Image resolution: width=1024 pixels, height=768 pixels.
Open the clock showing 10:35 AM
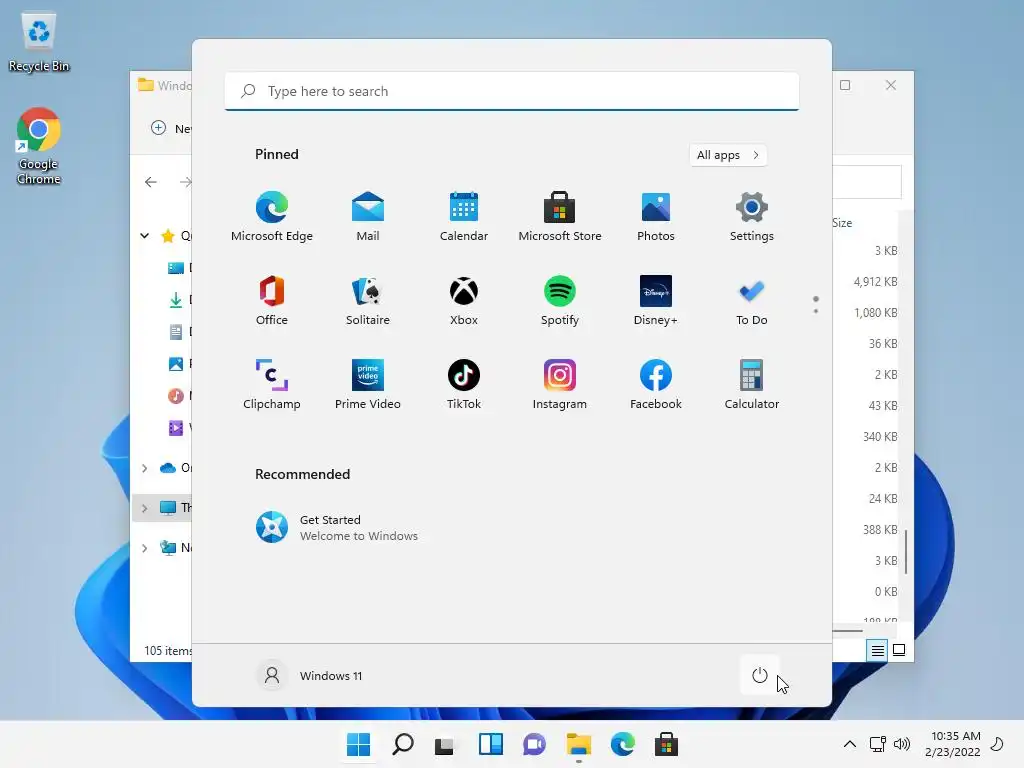(x=953, y=744)
